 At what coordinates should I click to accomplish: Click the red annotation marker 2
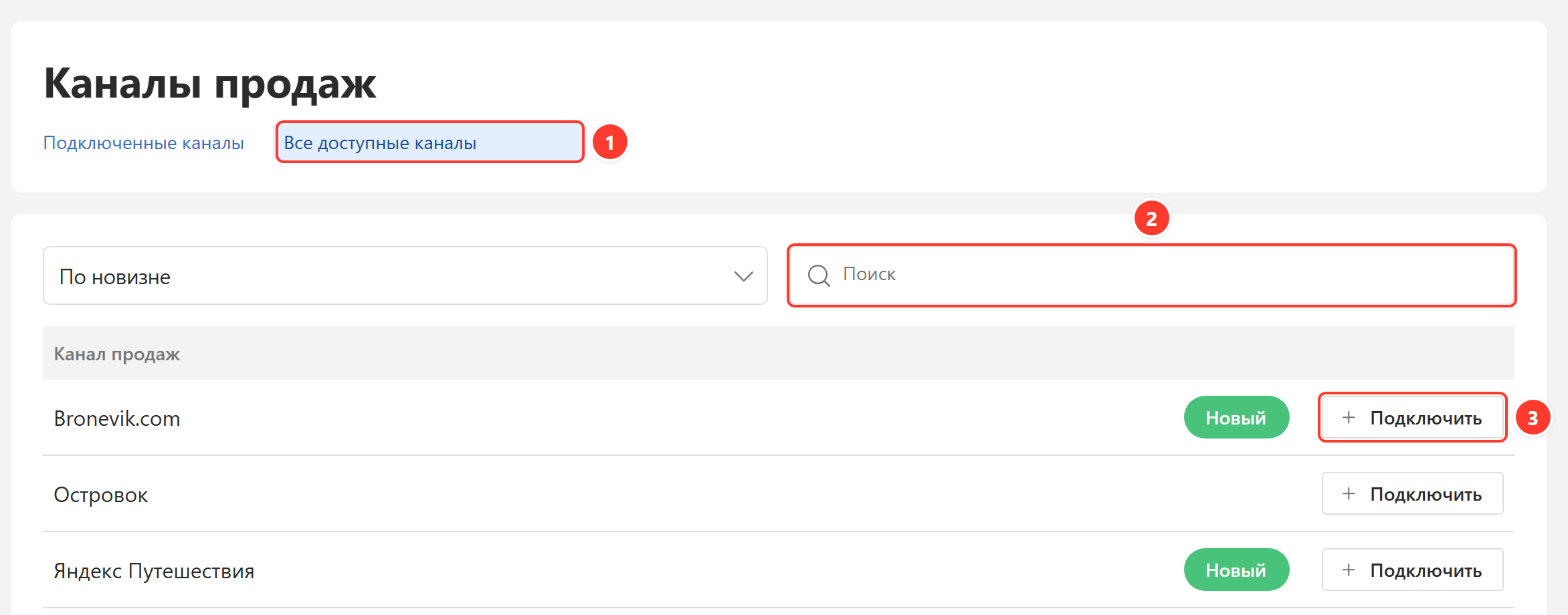(x=1151, y=219)
